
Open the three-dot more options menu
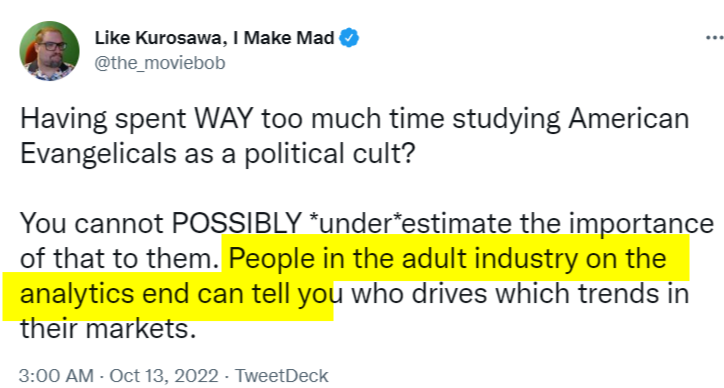715,38
